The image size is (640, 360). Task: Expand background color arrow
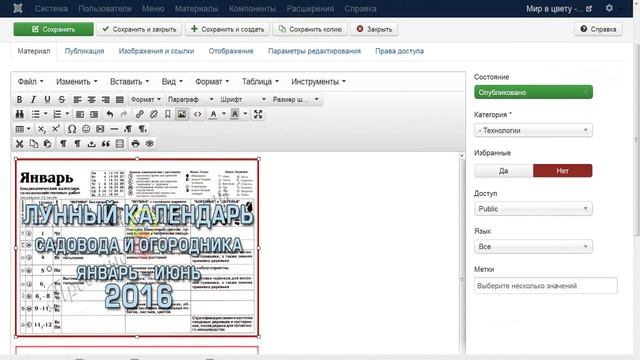click(245, 114)
